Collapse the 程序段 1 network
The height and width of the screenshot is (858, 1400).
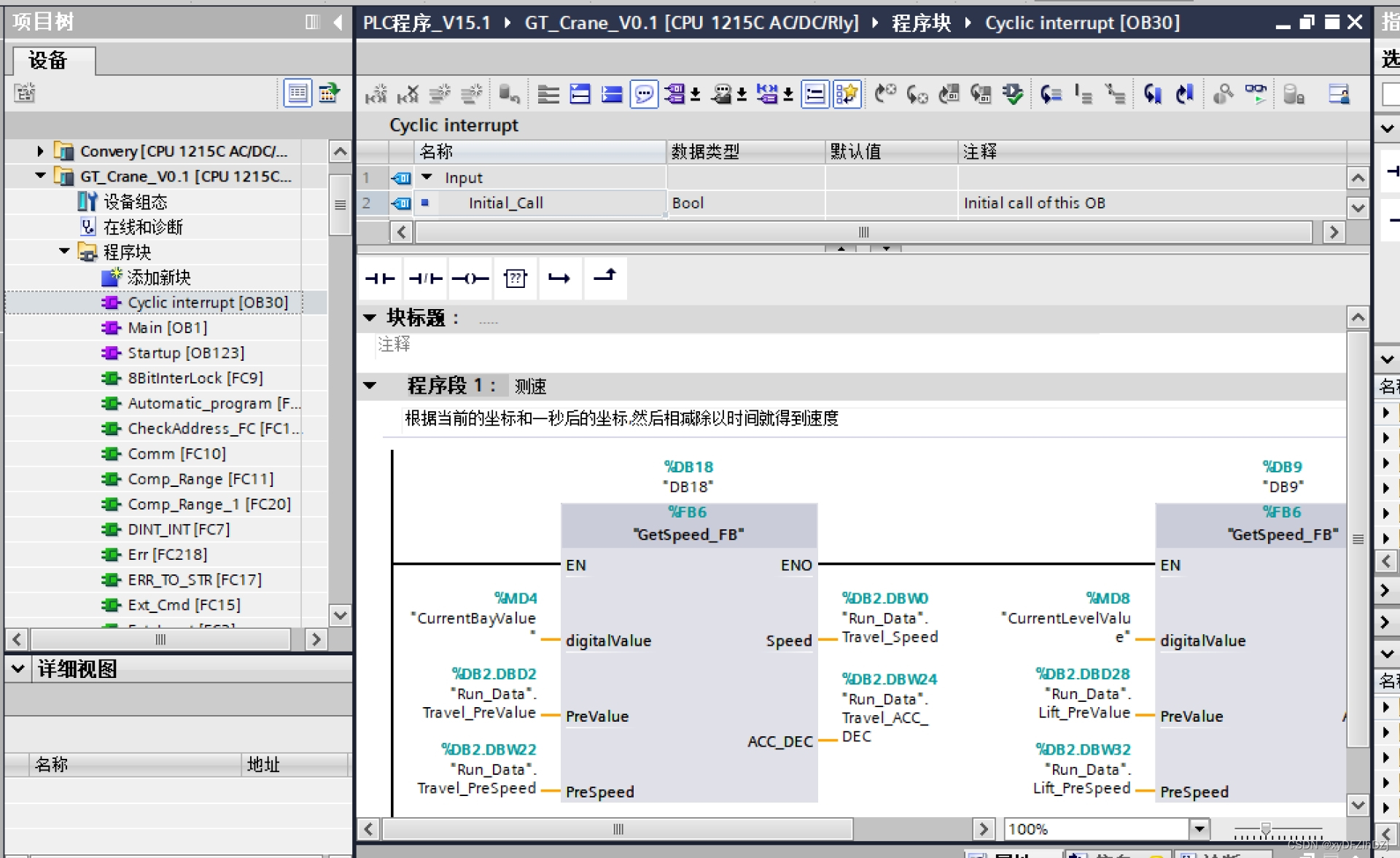(370, 386)
